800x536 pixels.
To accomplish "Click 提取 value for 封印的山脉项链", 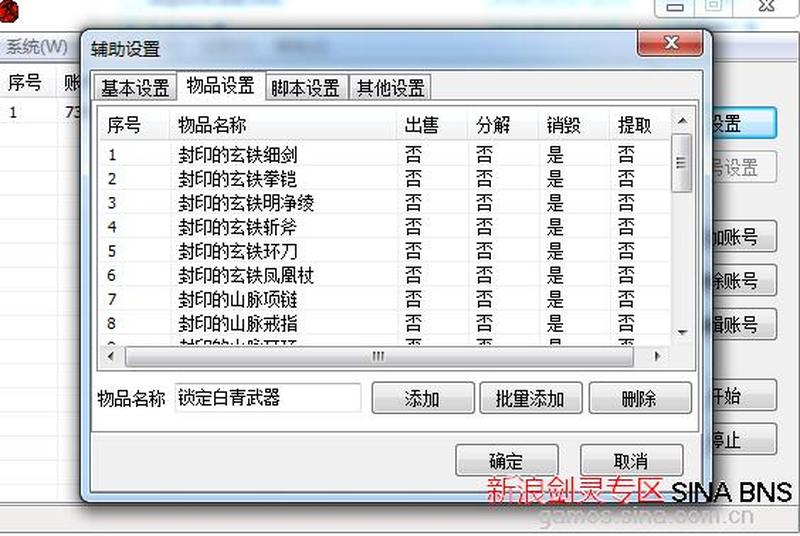I will point(627,299).
